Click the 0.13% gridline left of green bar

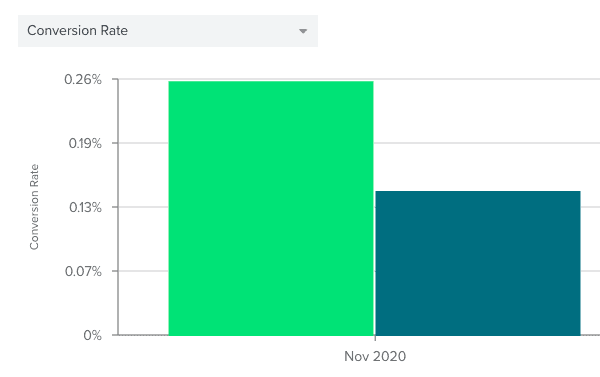click(x=143, y=207)
